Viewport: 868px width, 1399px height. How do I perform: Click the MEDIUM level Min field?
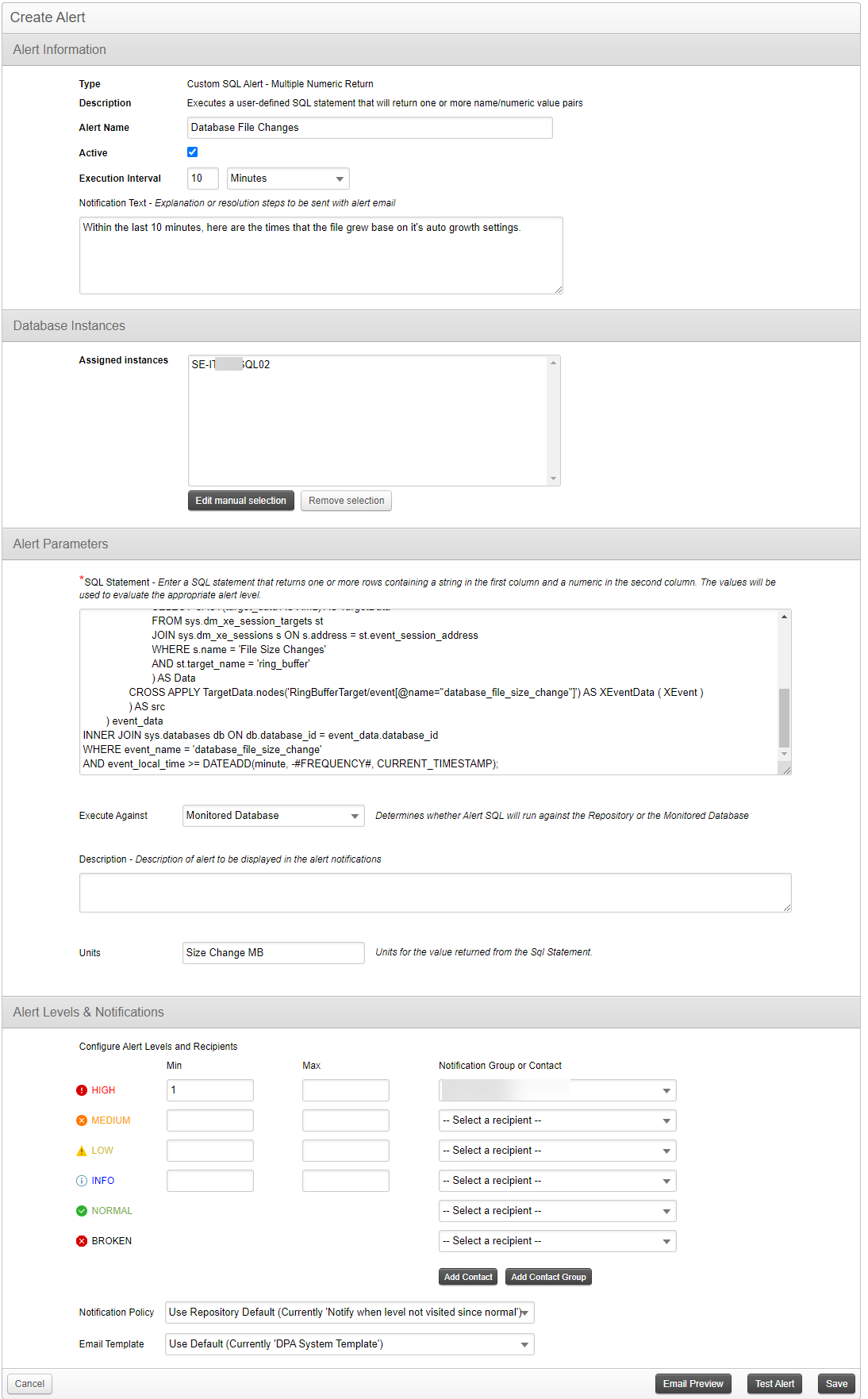coord(210,1120)
